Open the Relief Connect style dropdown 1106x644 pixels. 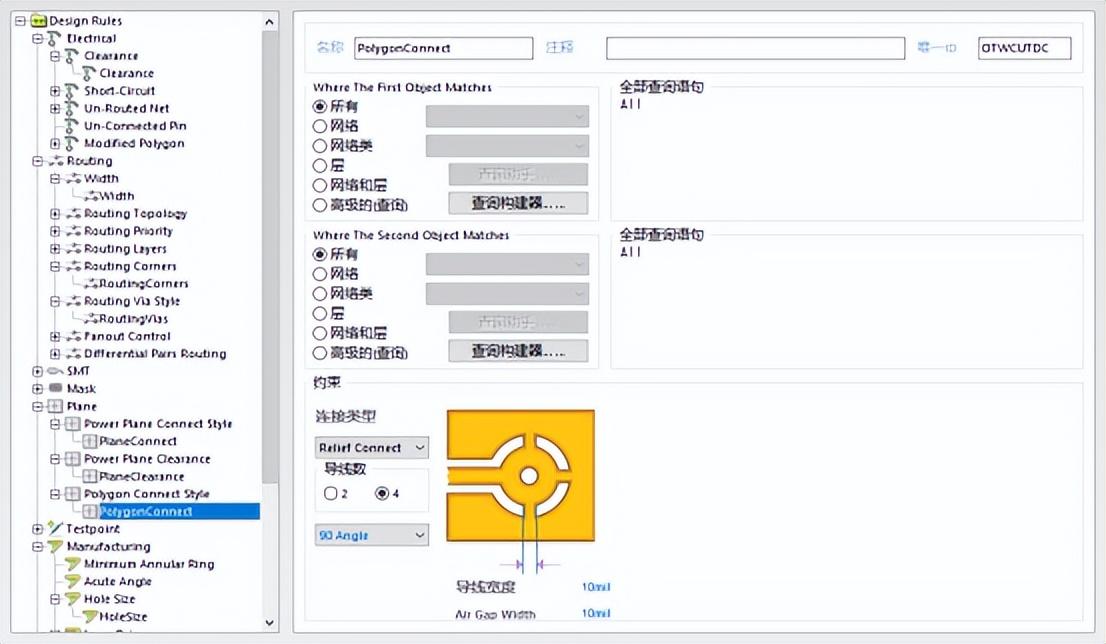click(371, 448)
